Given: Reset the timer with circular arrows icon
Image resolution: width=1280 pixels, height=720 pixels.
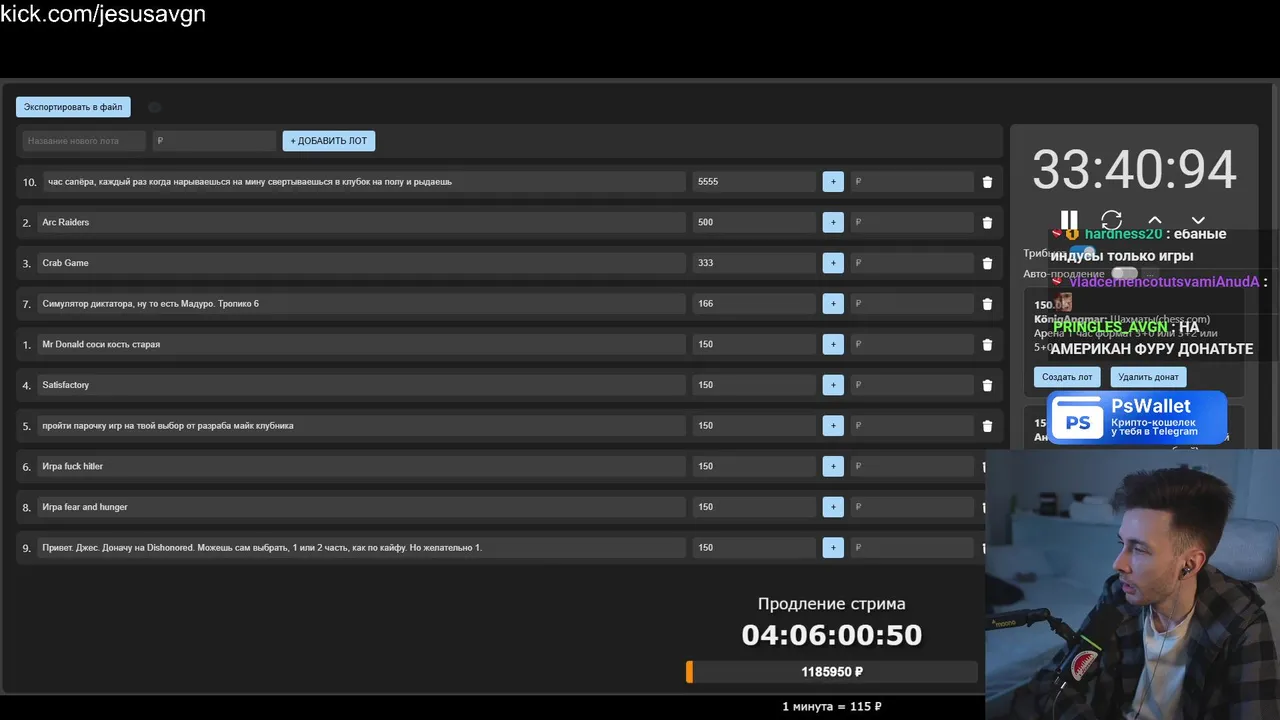Looking at the screenshot, I should tap(1112, 220).
